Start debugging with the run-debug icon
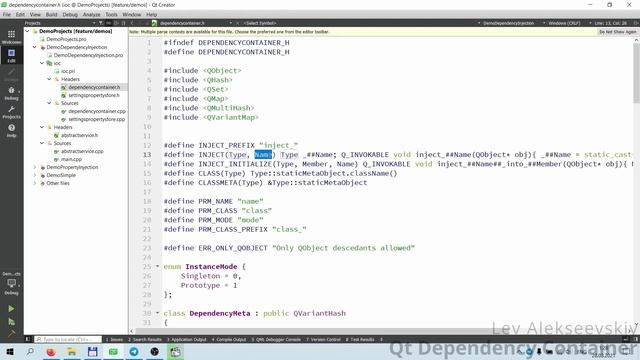 pyautogui.click(x=11, y=322)
